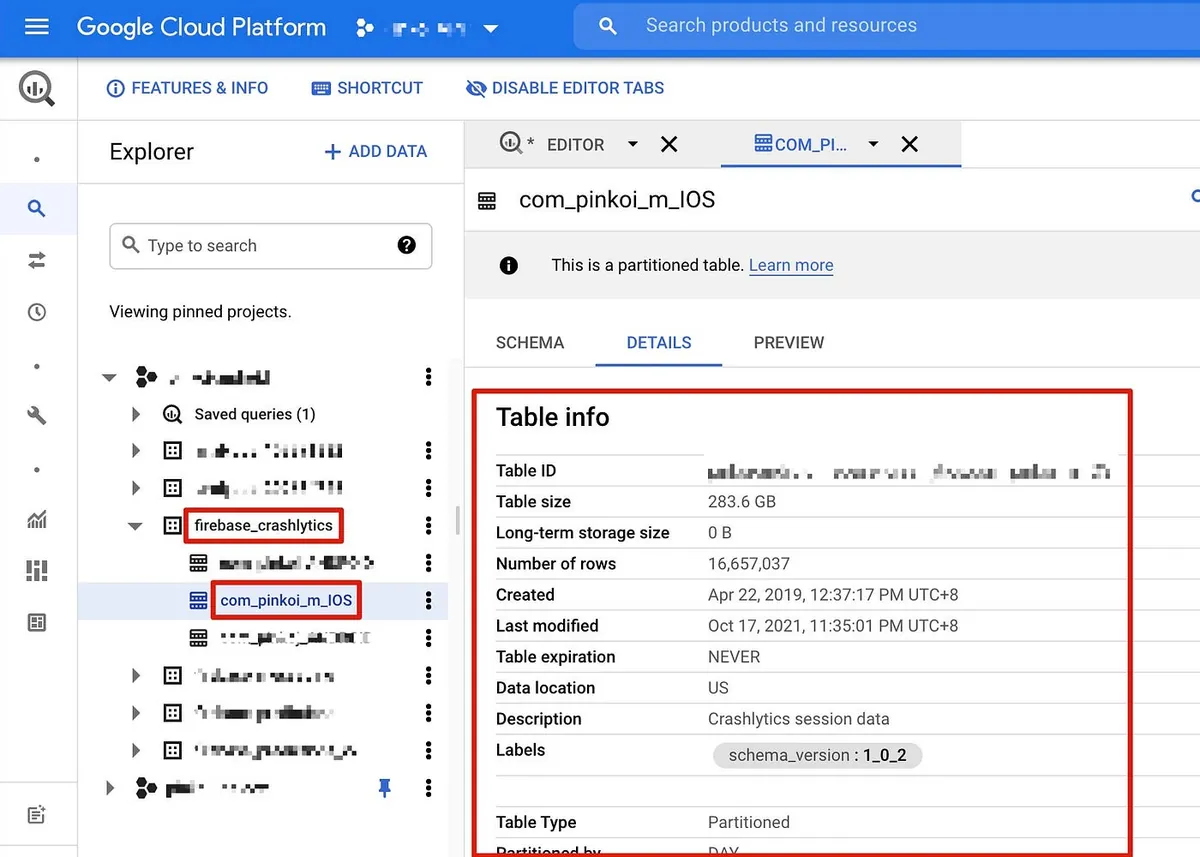1200x857 pixels.
Task: Open the Administration wrench icon
Action: (37, 415)
